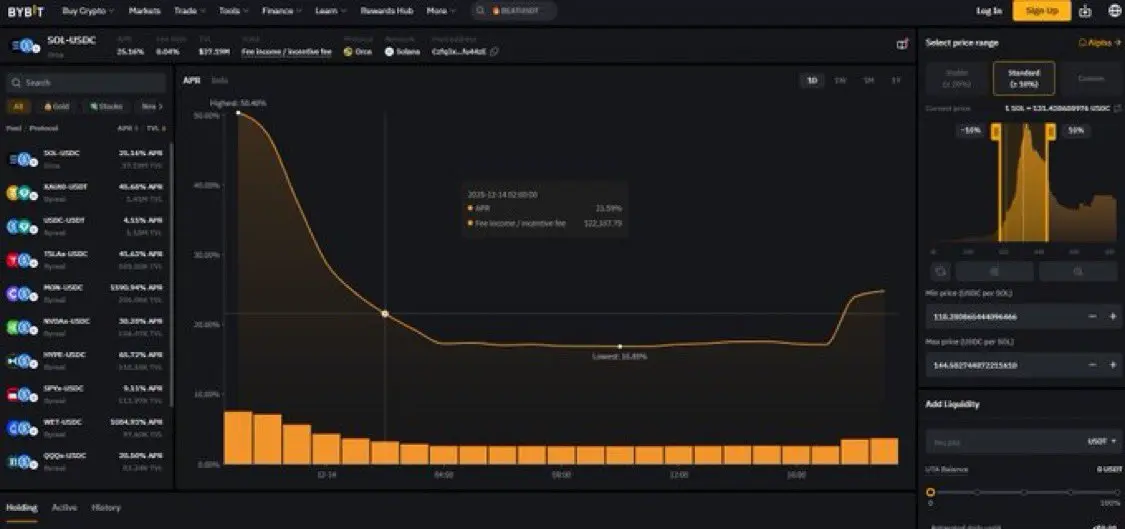The image size is (1125, 529).
Task: Click the Sign Up button
Action: 1042,11
